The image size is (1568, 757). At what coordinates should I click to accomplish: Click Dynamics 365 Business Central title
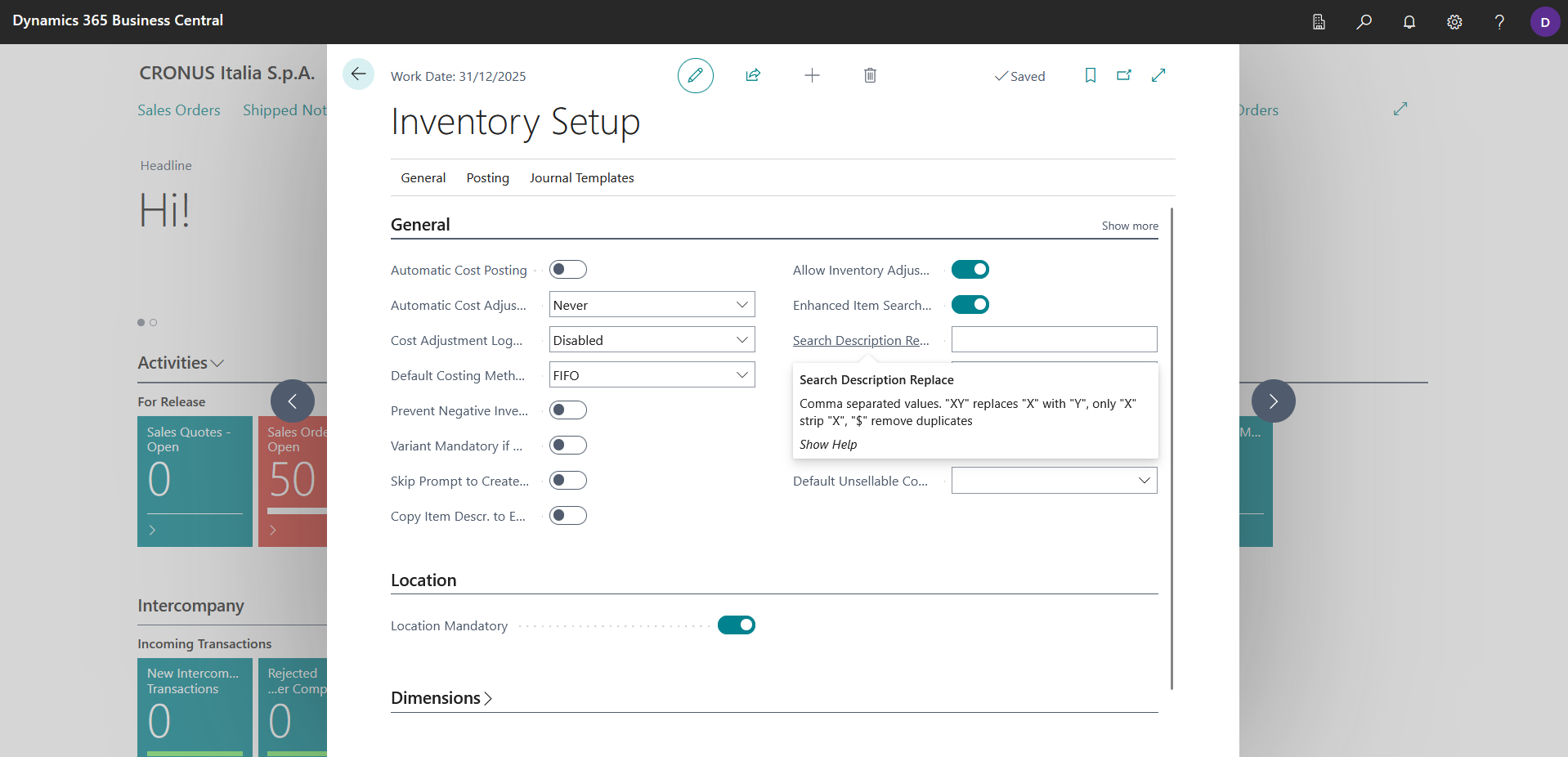[x=118, y=20]
